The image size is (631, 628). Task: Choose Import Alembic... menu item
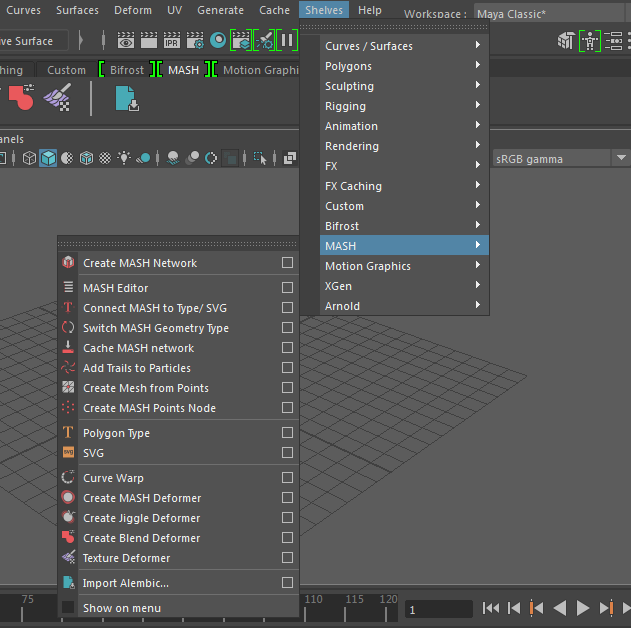pyautogui.click(x=178, y=583)
